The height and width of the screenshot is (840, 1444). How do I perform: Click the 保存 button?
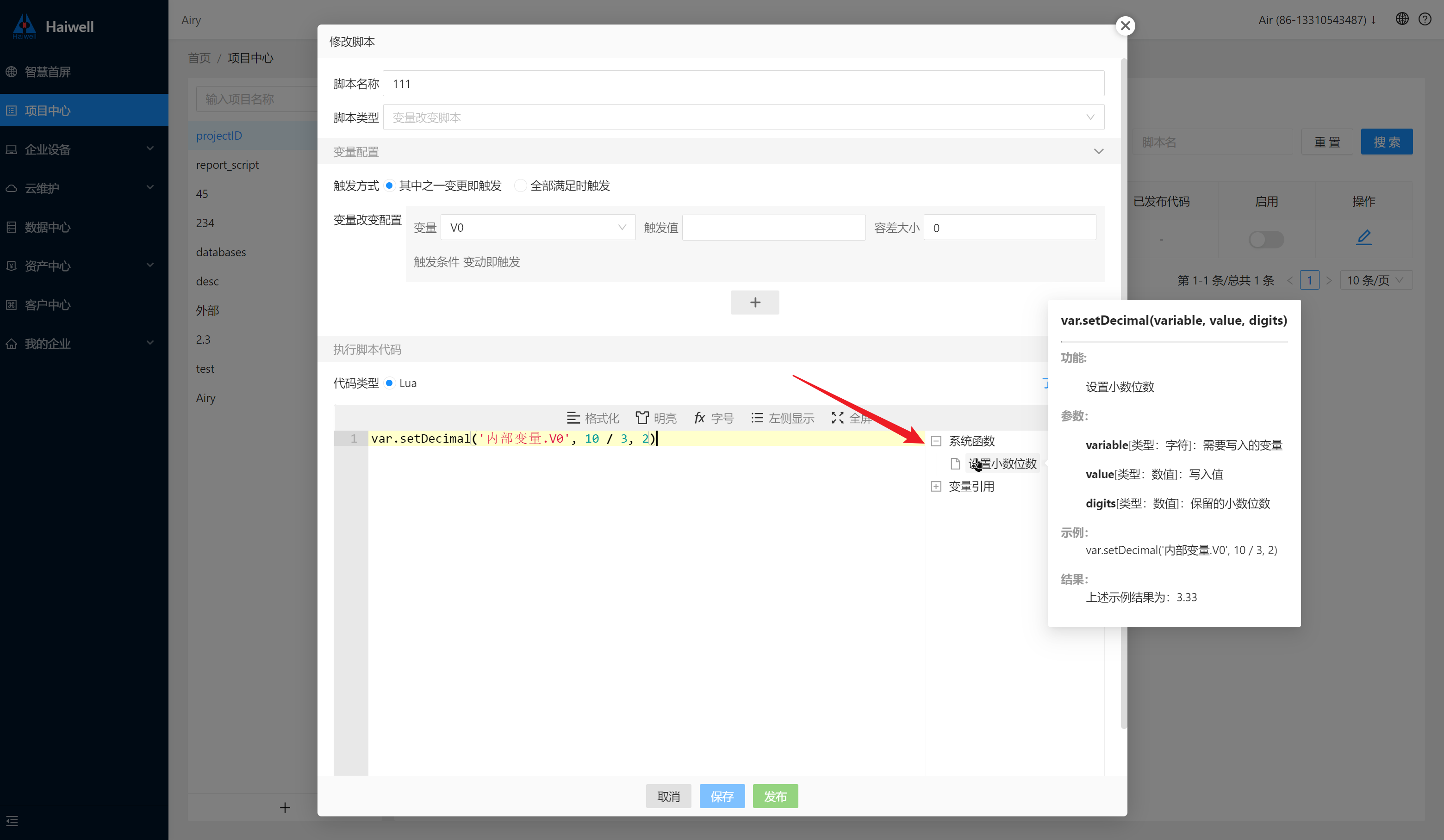click(x=722, y=796)
